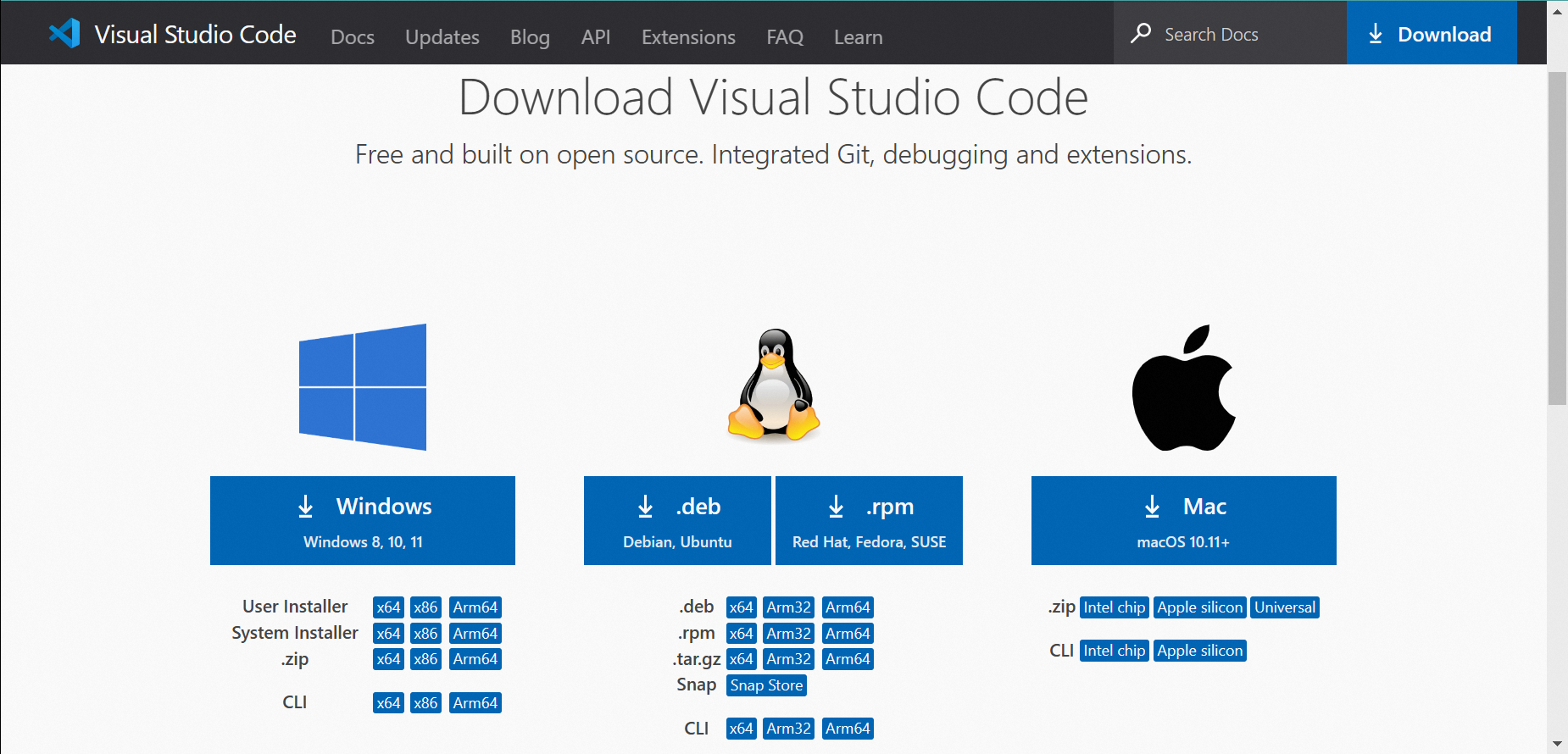The width and height of the screenshot is (1568, 754).
Task: Open the FAQ nav link
Action: (785, 37)
